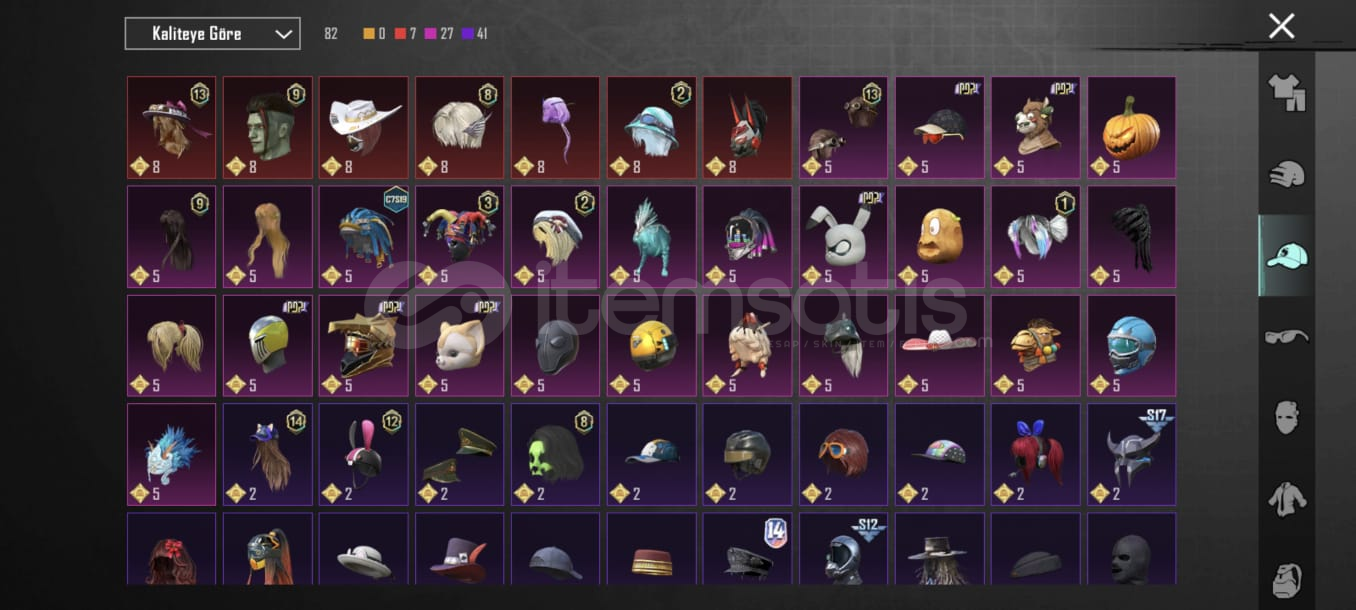This screenshot has height=610, width=1356.
Task: Select the green Frankenstein head item
Action: pos(268,128)
